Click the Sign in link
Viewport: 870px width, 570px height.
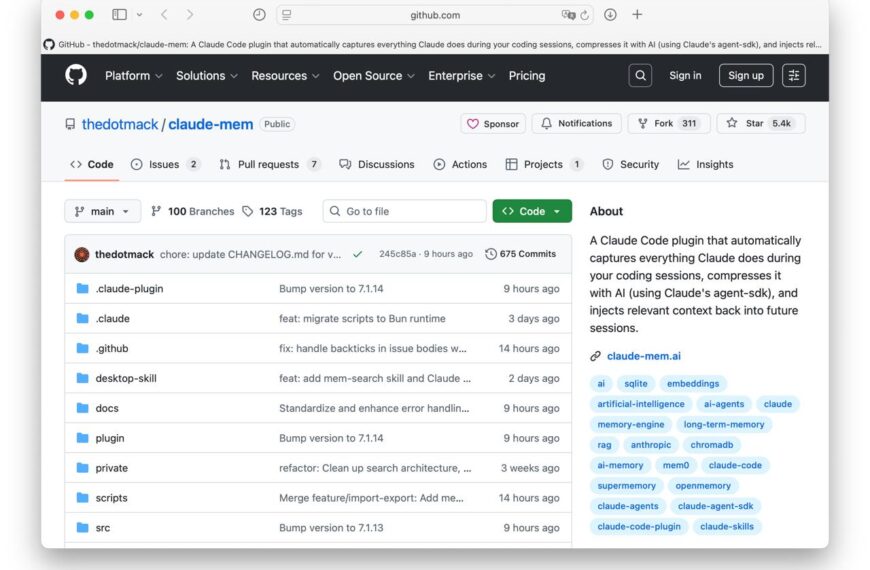(685, 75)
